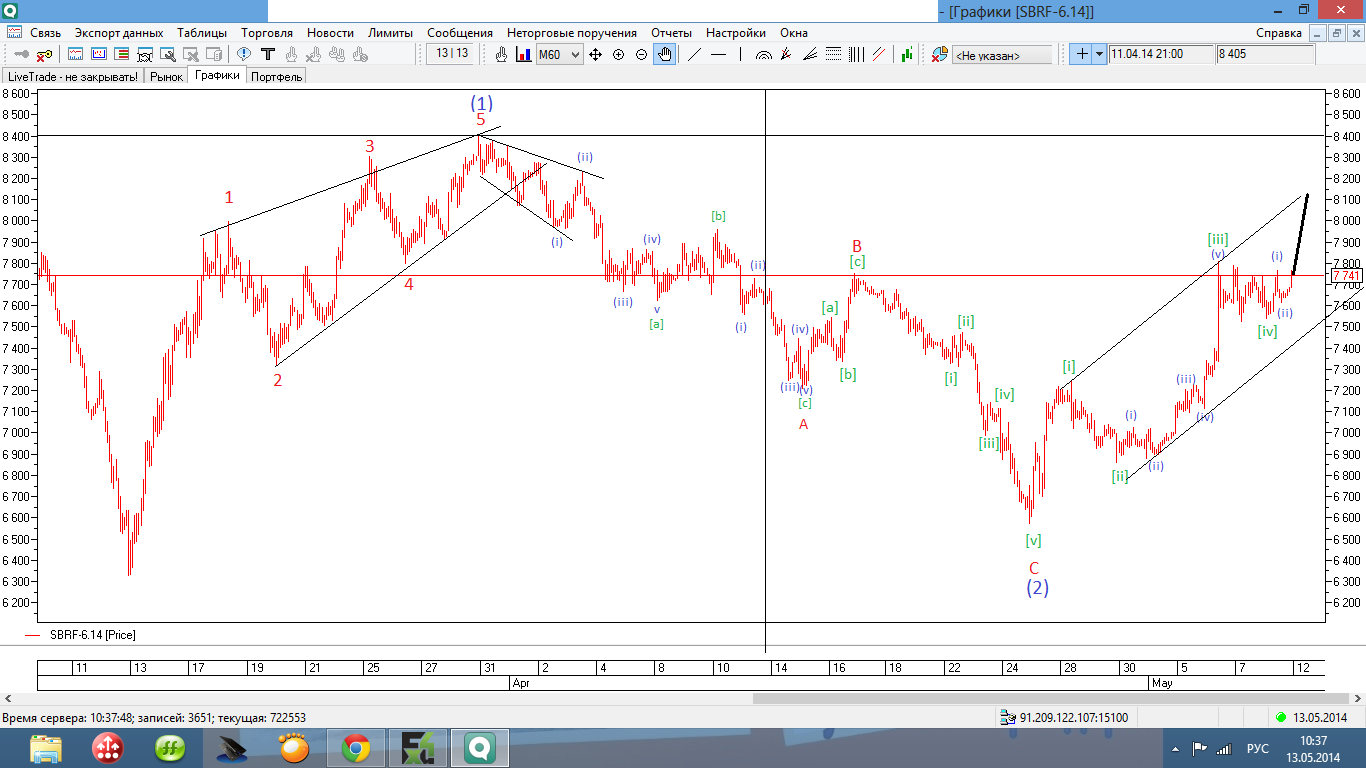Click the chart scrollbar right arrow
The height and width of the screenshot is (768, 1366).
pos(1356,698)
